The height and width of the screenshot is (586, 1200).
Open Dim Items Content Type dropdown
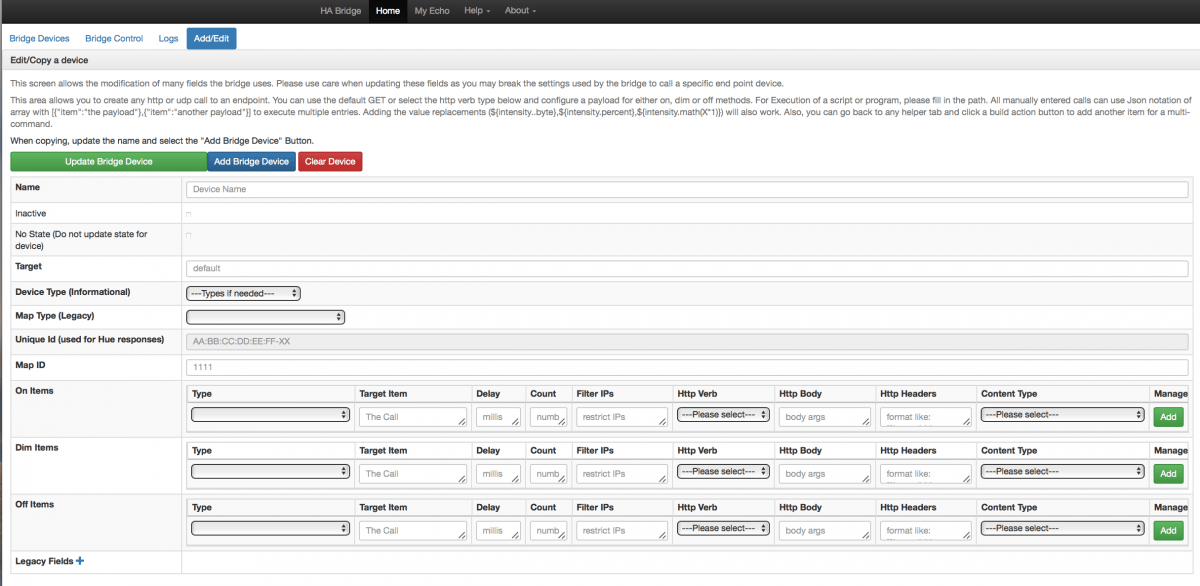tap(1061, 472)
